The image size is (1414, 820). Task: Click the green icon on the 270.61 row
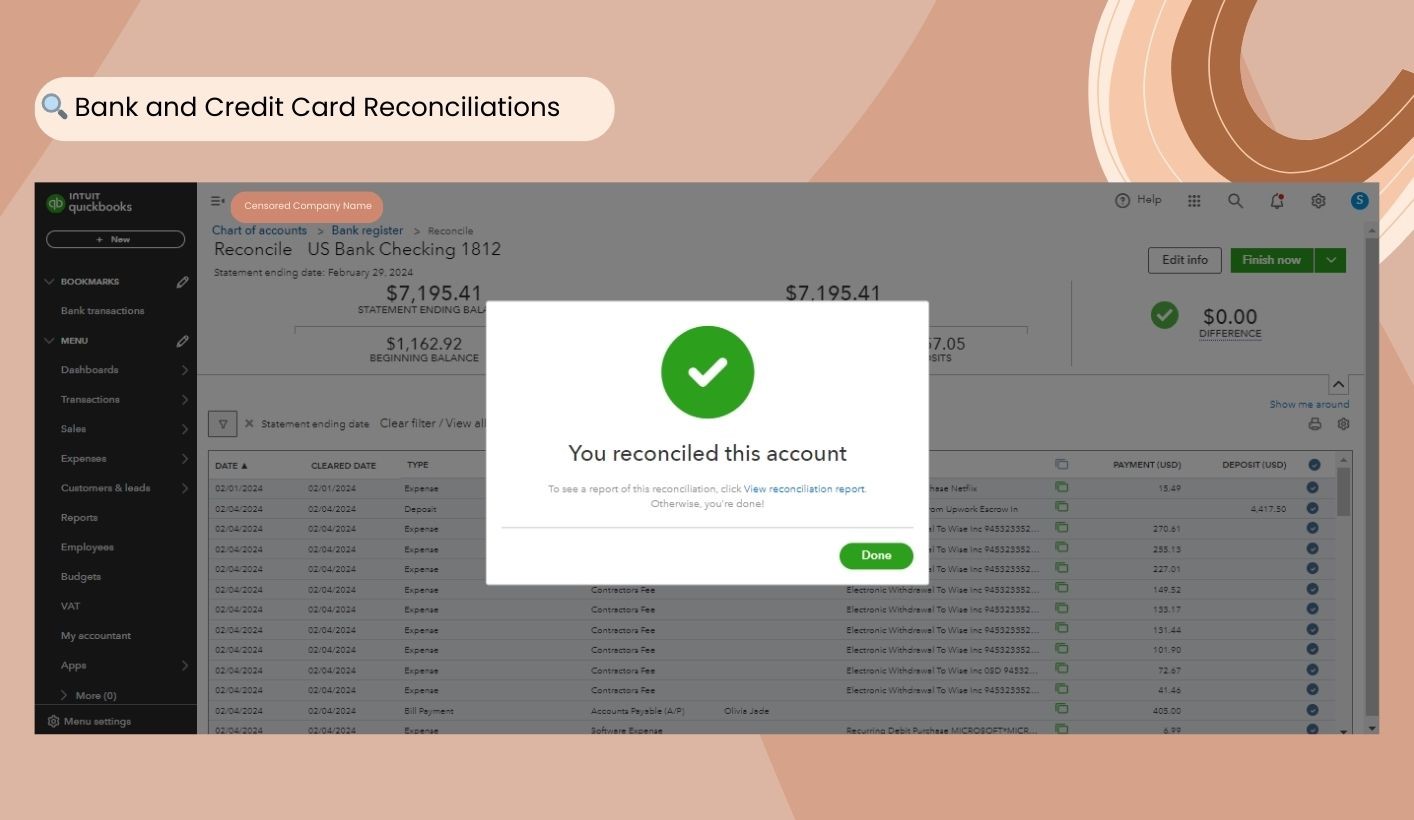click(x=1061, y=528)
